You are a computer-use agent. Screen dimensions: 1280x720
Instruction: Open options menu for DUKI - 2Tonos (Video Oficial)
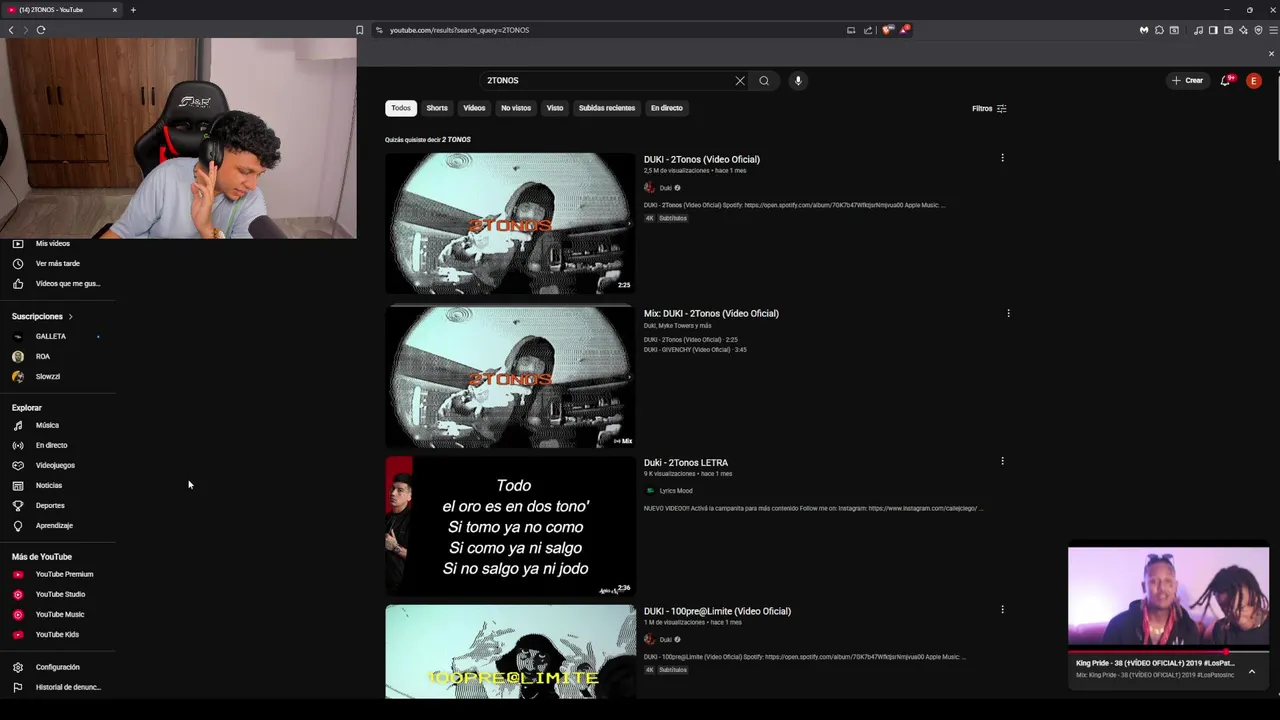coord(1002,158)
